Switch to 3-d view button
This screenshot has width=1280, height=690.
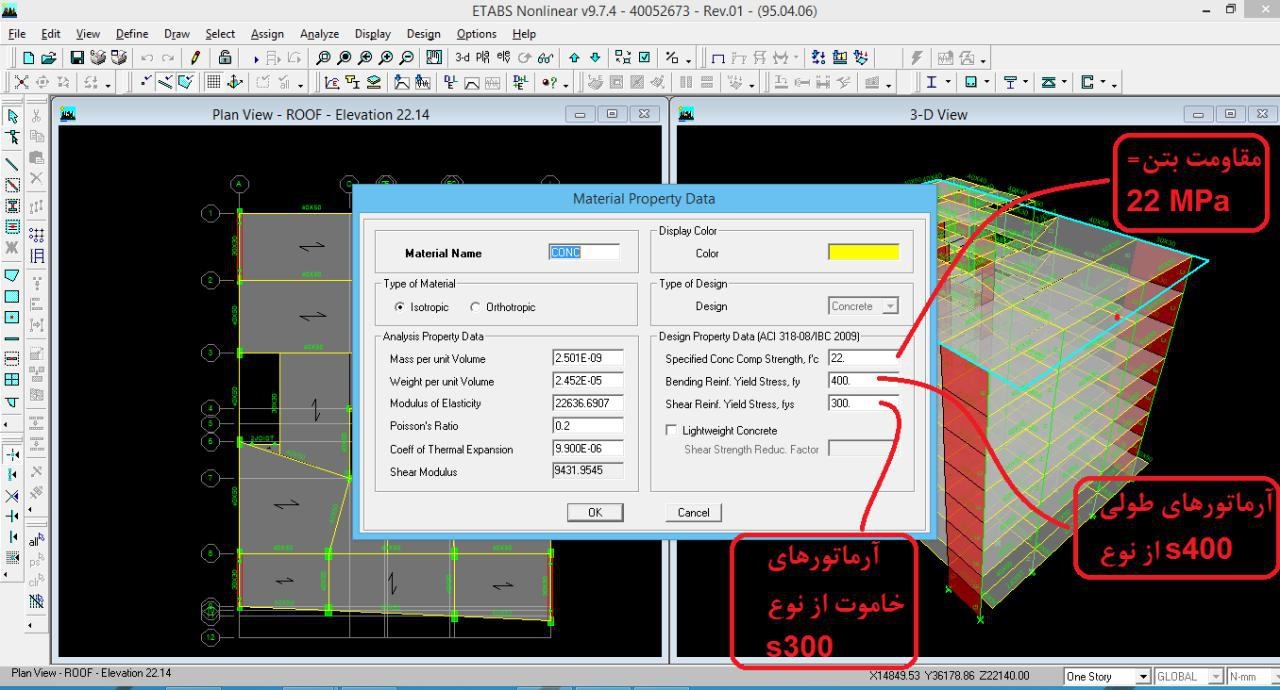pos(462,58)
